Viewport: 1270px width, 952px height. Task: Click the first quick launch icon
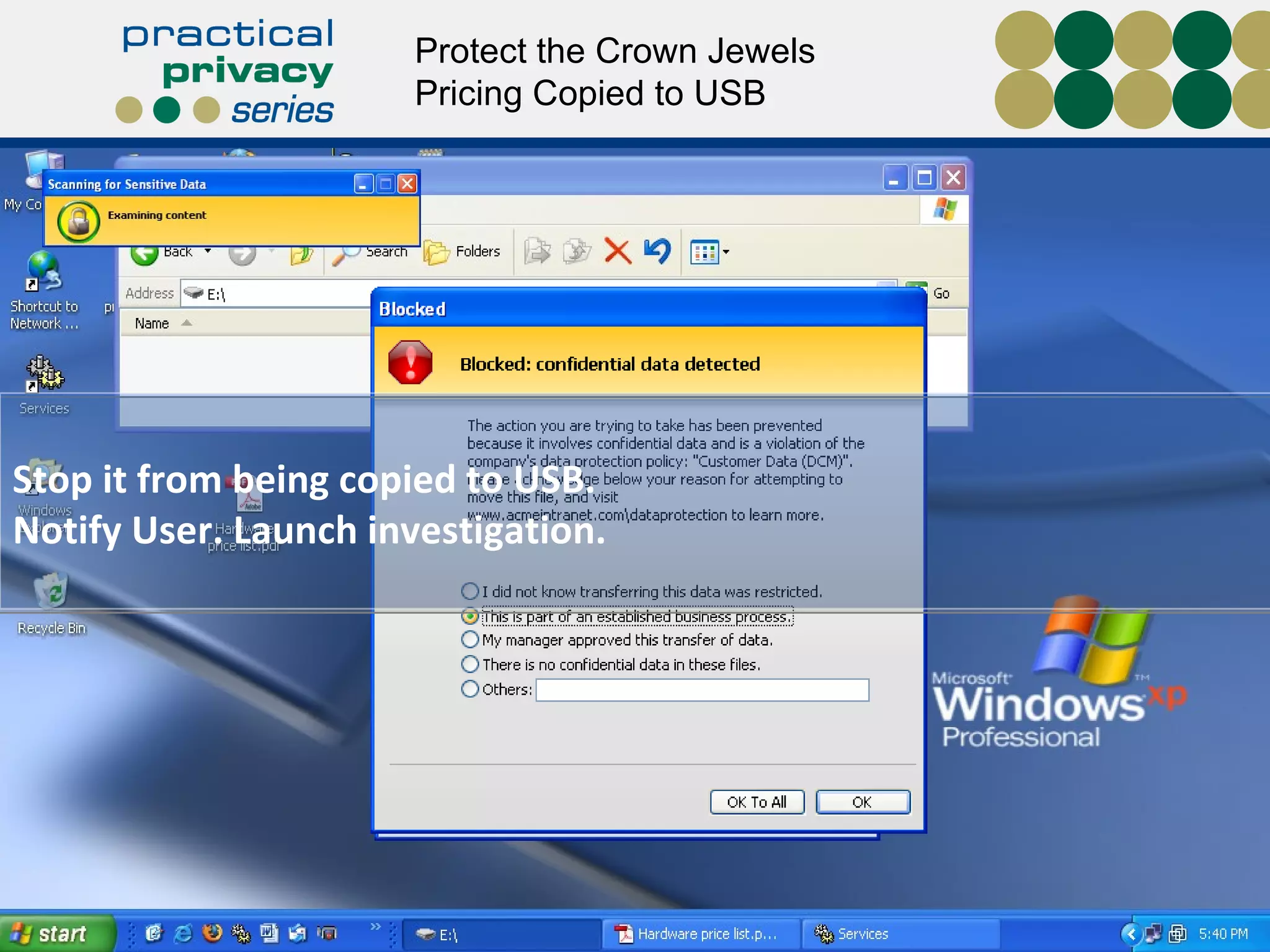click(154, 933)
